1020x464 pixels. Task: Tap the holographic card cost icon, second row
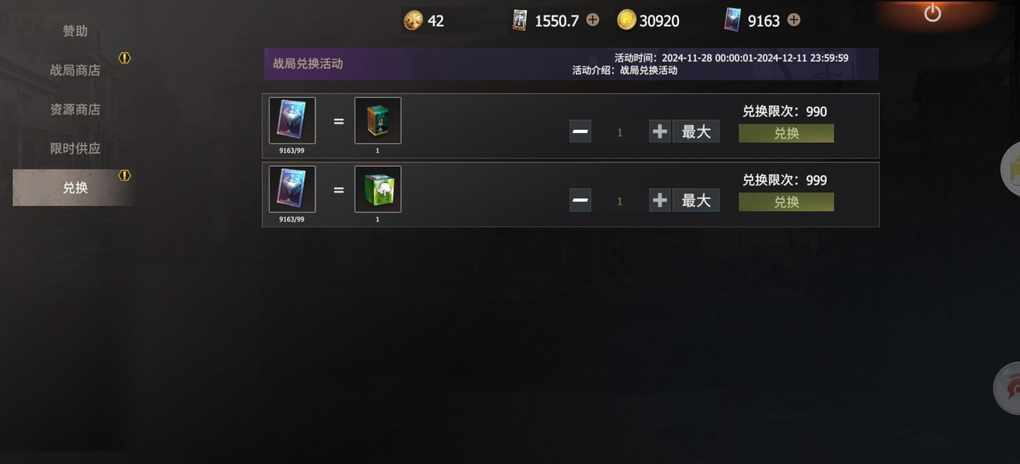[292, 189]
